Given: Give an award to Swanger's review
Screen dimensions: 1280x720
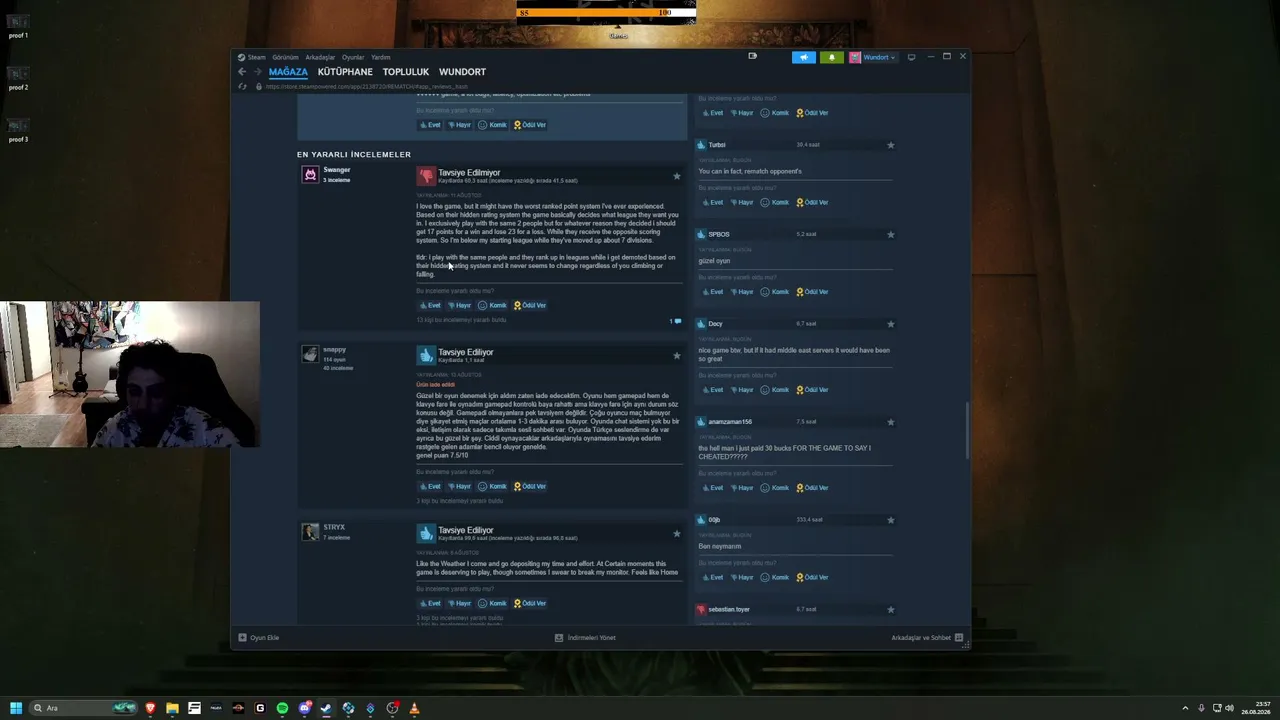Looking at the screenshot, I should [x=530, y=305].
